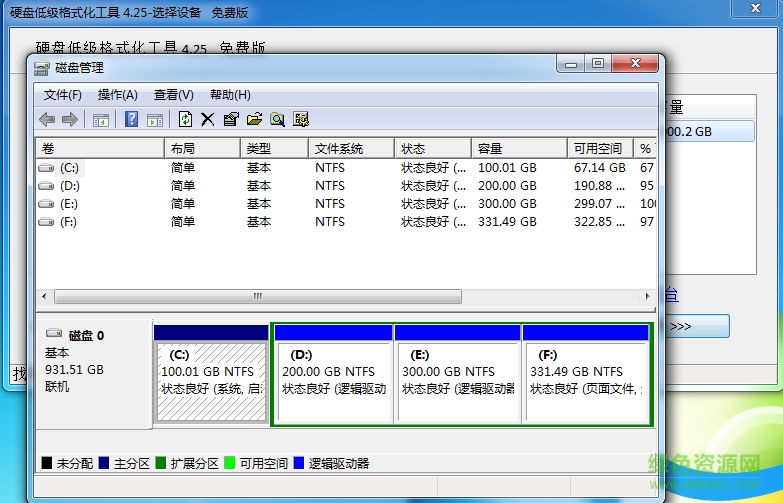
Task: Open the 文件(F) menu
Action: (62, 95)
